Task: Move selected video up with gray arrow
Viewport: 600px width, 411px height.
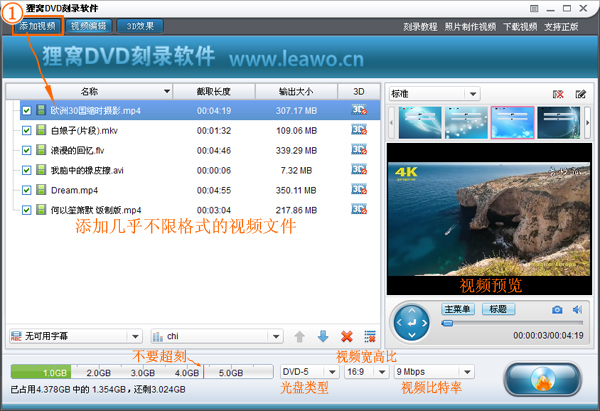Action: [300, 337]
